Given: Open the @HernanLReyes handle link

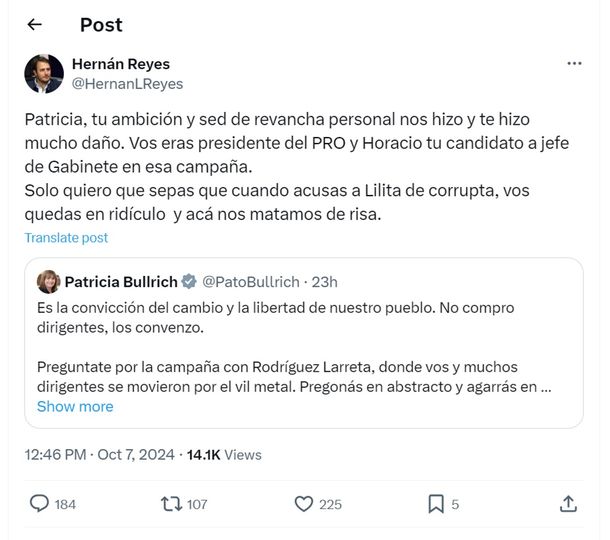Looking at the screenshot, I should [x=127, y=84].
